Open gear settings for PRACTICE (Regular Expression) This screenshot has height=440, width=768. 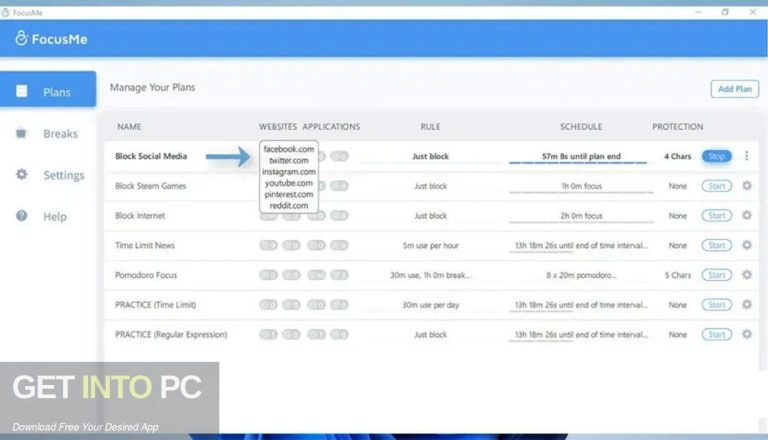[746, 334]
